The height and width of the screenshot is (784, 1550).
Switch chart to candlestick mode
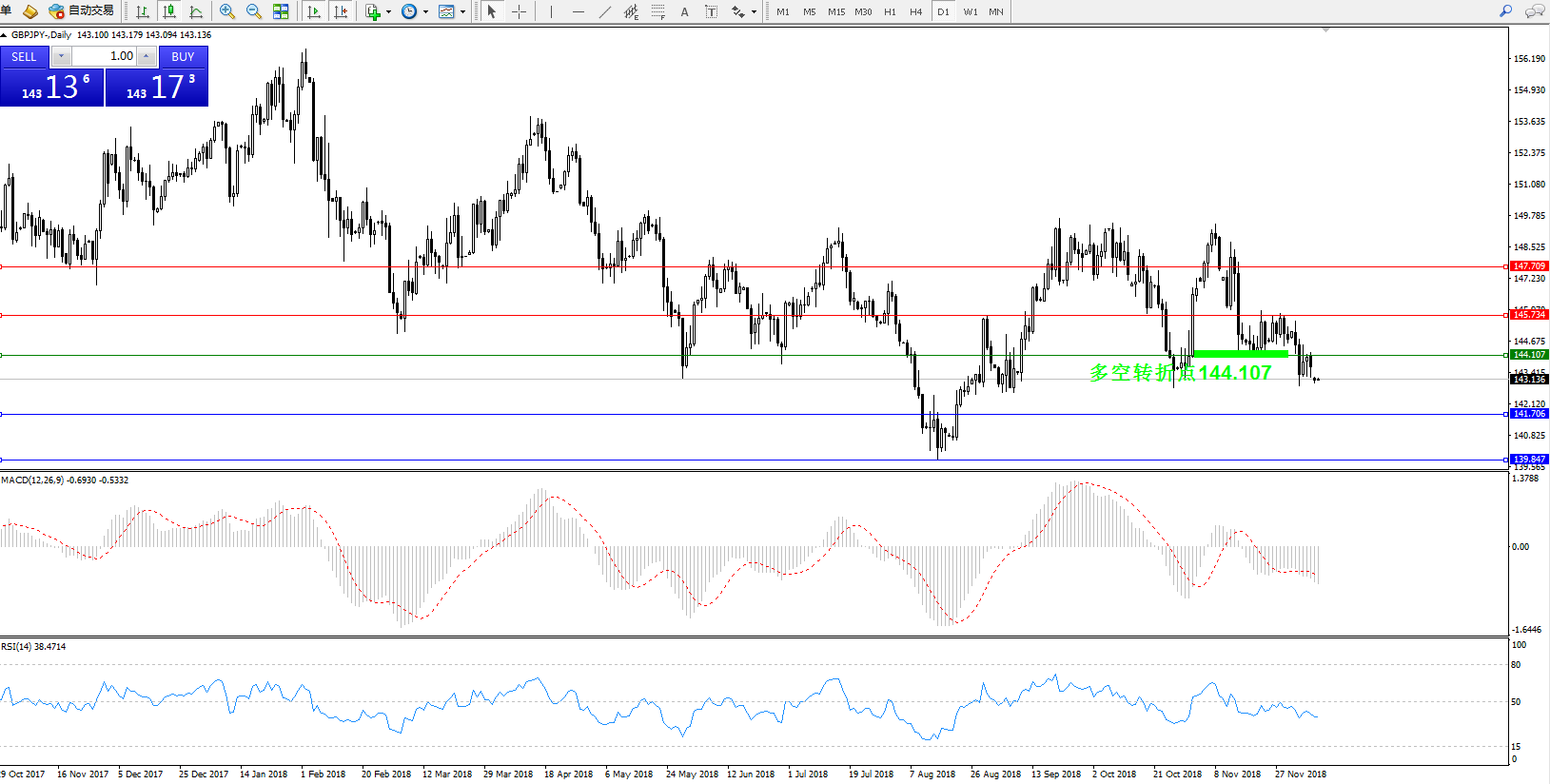point(169,11)
